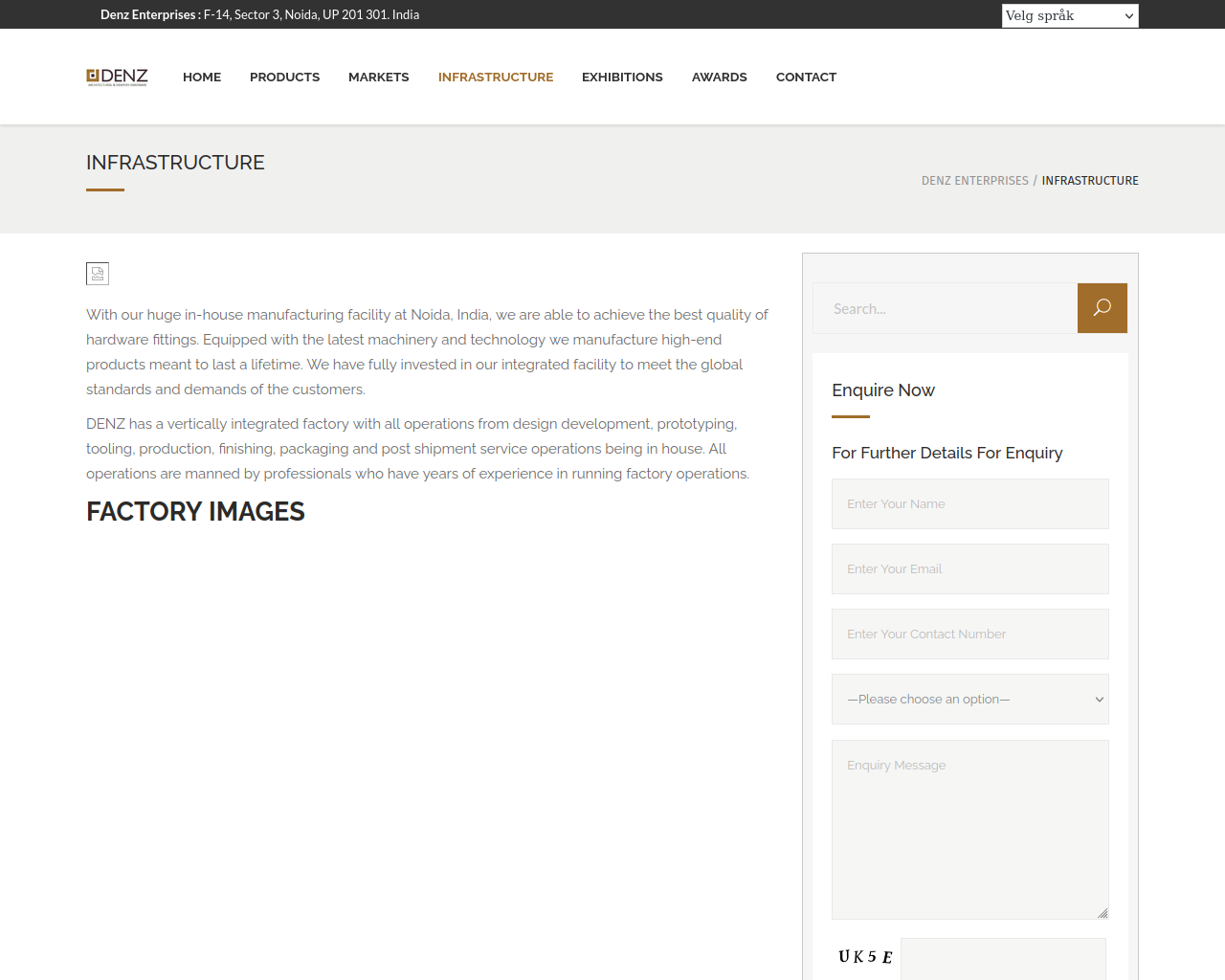Click the DENZ ENTERPRISES breadcrumb link

tap(975, 180)
